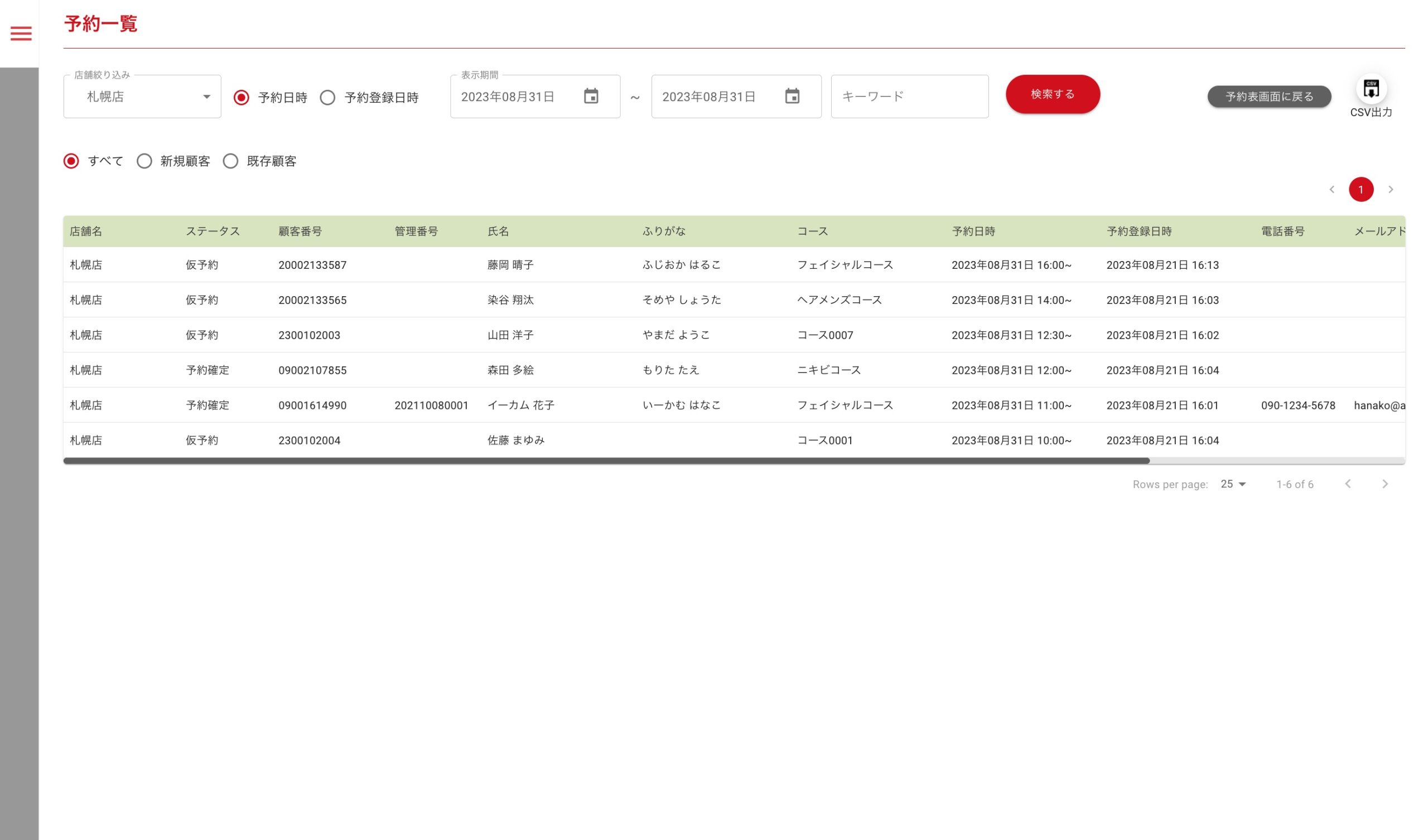Select the 新規顧客 radio option

click(x=144, y=161)
